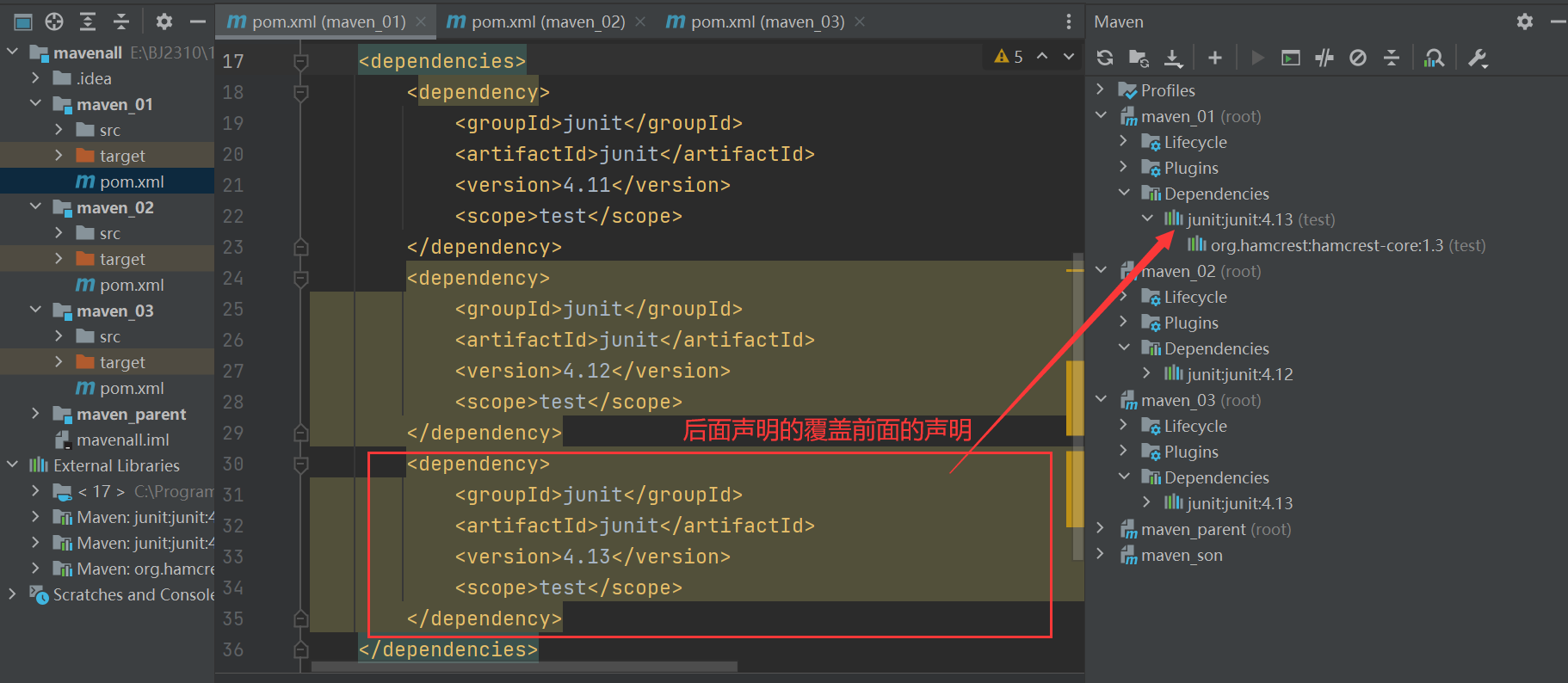Open Maven Settings wrench icon
The width and height of the screenshot is (1568, 683).
coord(1478,58)
